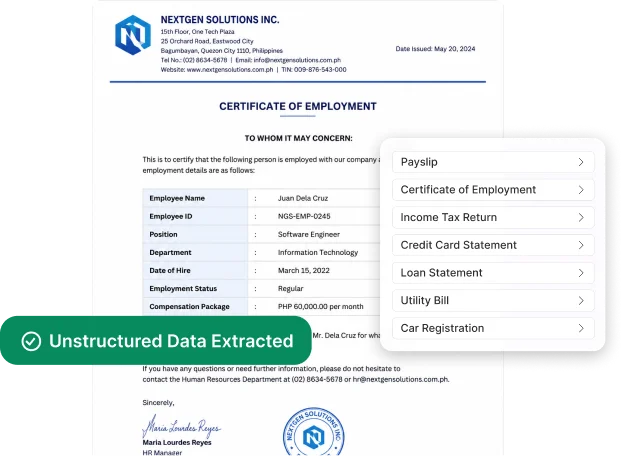Click the round NextGen Solutions company seal
This screenshot has height=456, width=624.
(314, 432)
